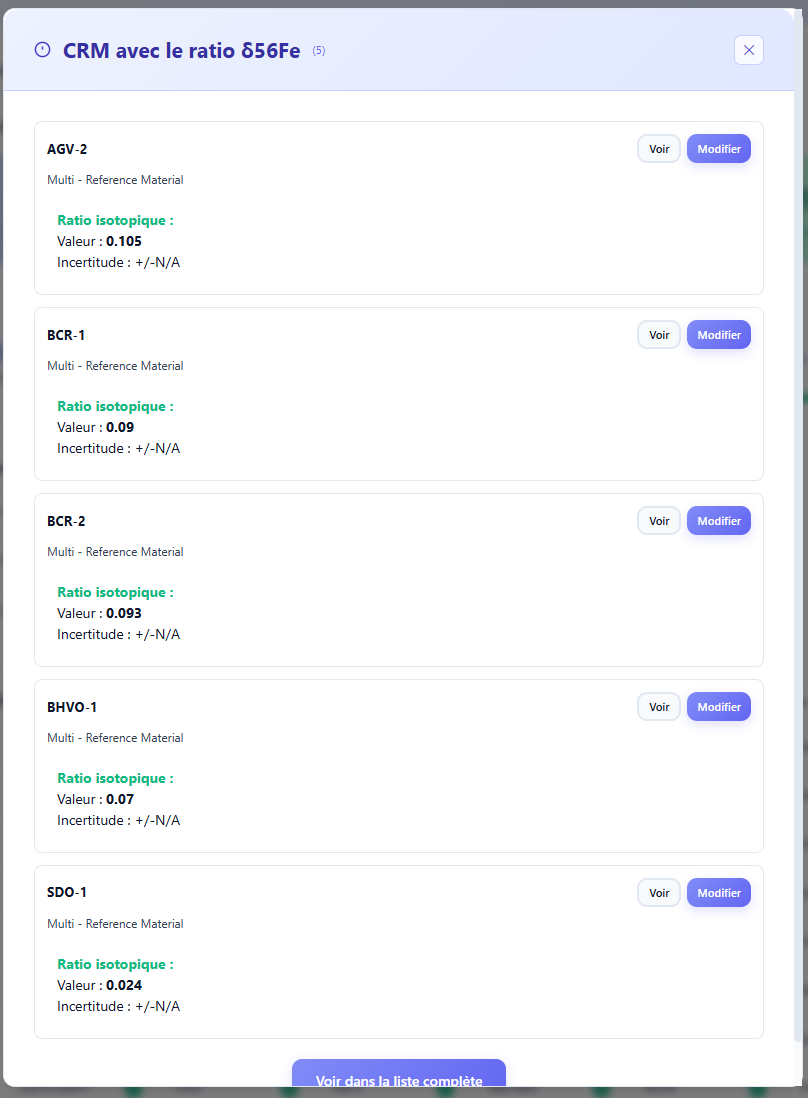Open the Voir view for BCR-1
The height and width of the screenshot is (1098, 808).
pyautogui.click(x=658, y=334)
